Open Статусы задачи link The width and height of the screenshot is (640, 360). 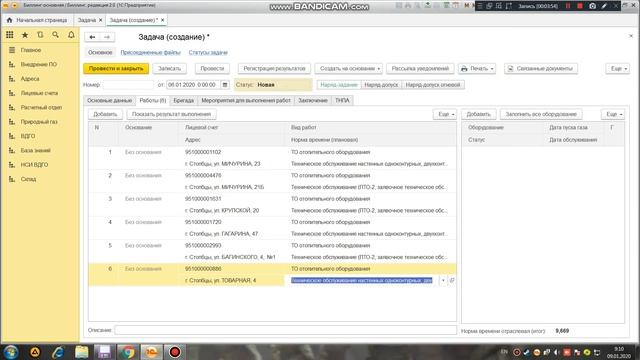[208, 53]
